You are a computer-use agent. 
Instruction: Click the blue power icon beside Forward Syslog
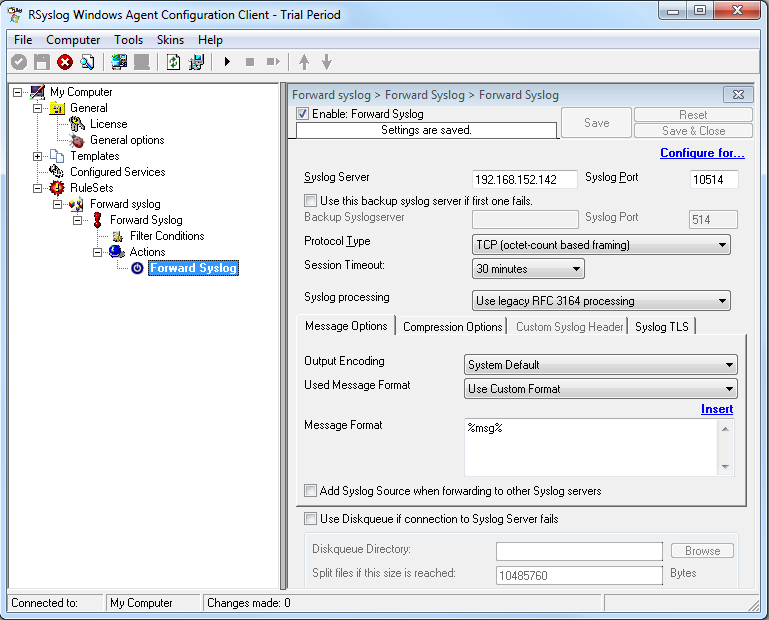(x=137, y=268)
